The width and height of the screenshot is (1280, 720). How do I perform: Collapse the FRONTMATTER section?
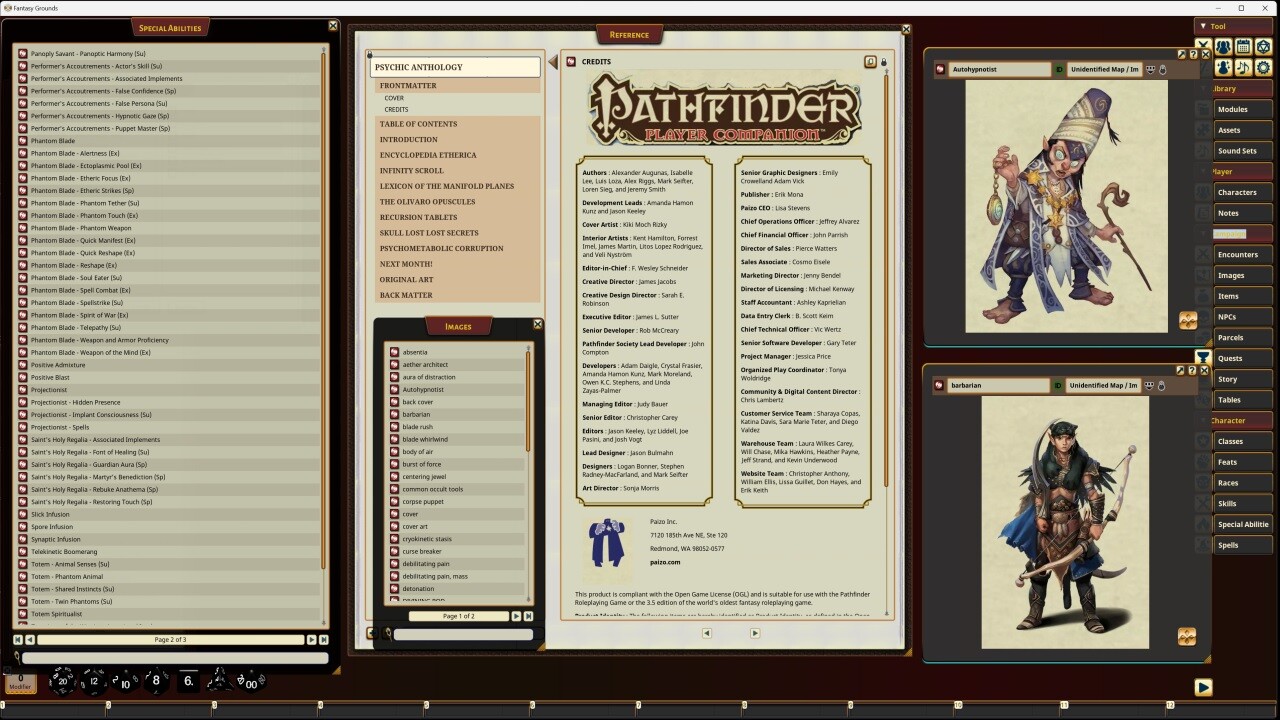click(408, 86)
